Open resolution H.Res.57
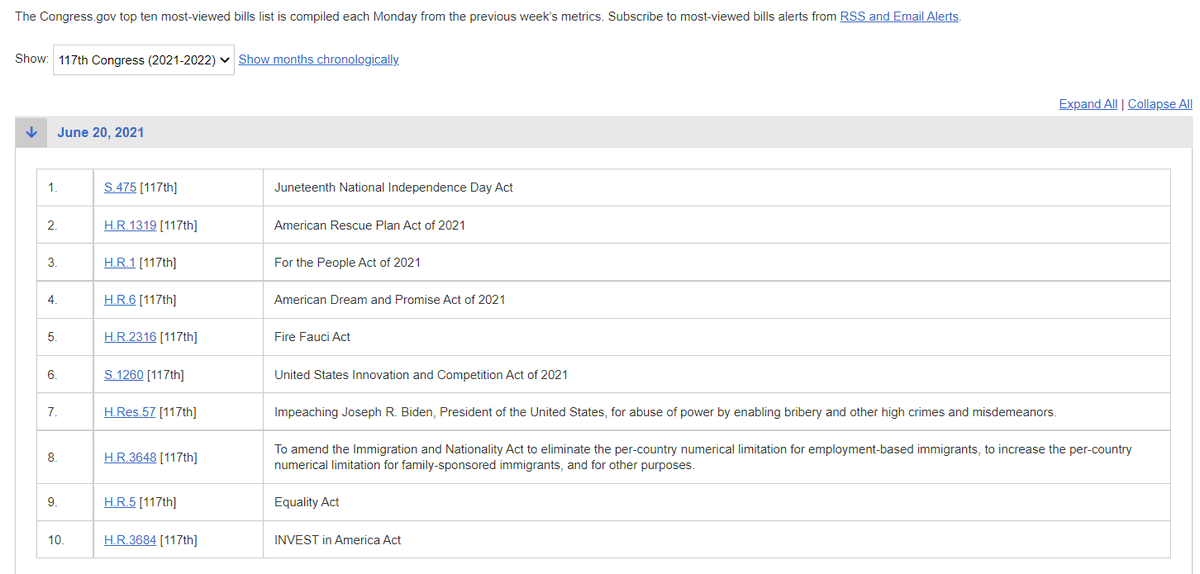 coord(130,412)
